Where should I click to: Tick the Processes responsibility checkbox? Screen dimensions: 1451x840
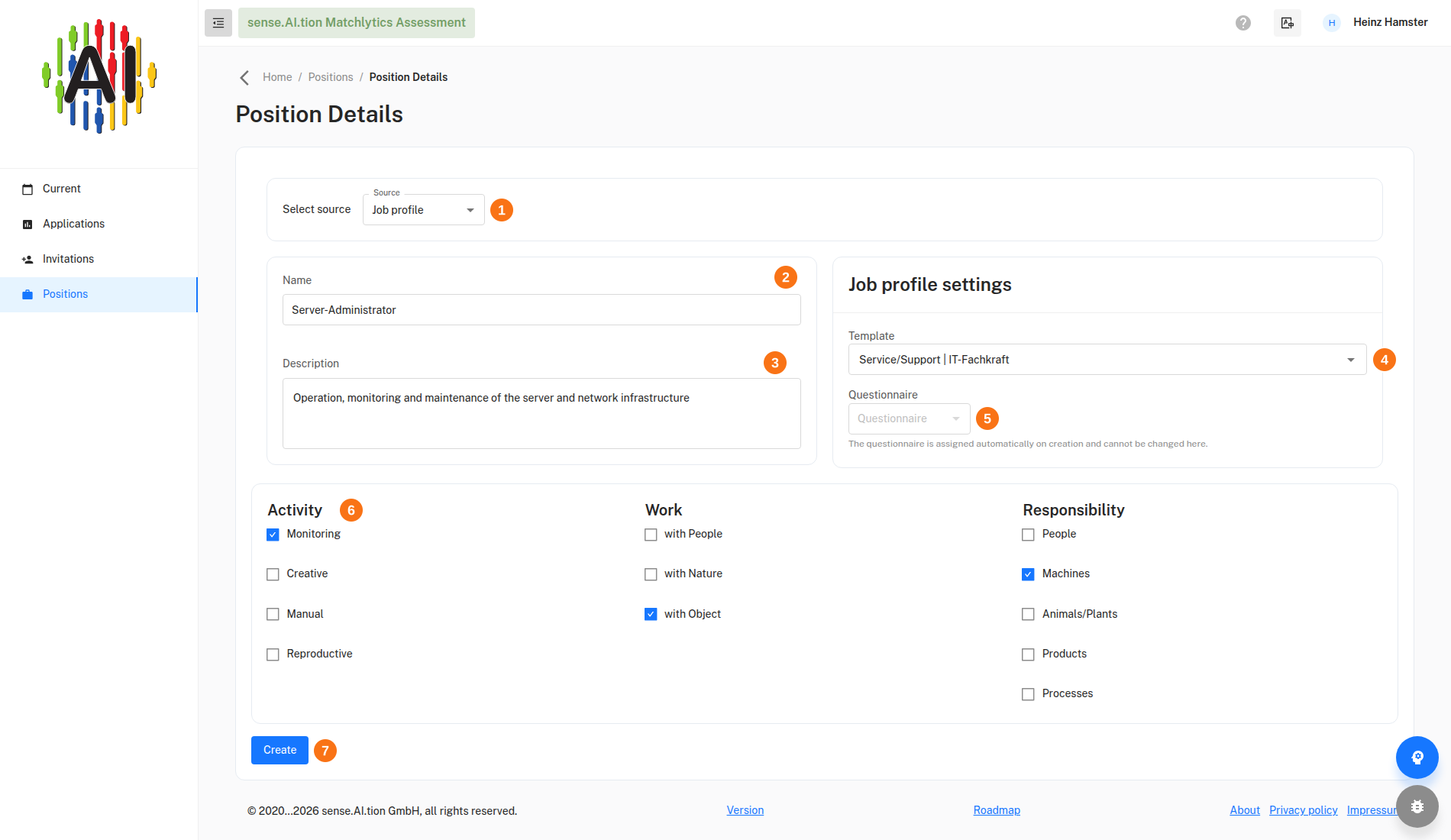[x=1028, y=694]
